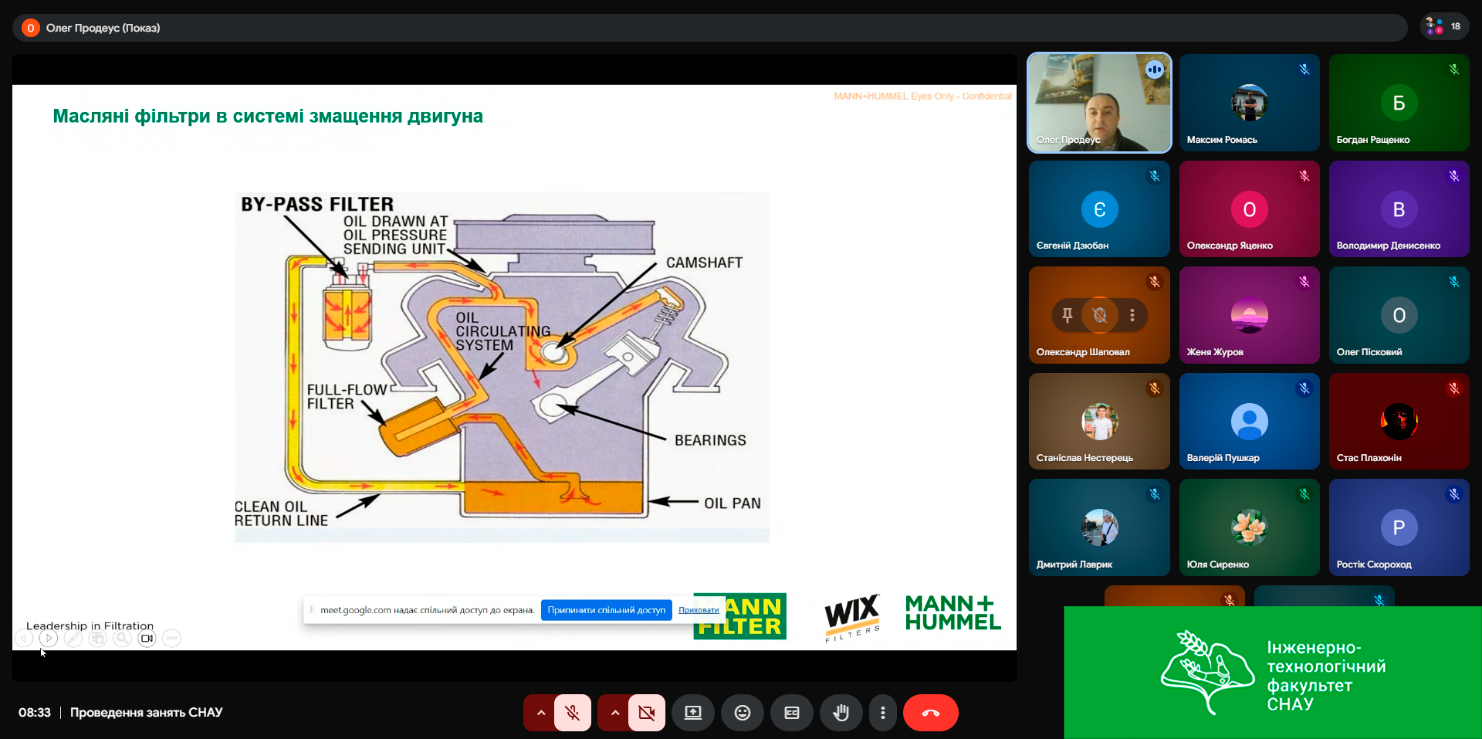Expand audio settings arrow beside microphone

tap(541, 713)
